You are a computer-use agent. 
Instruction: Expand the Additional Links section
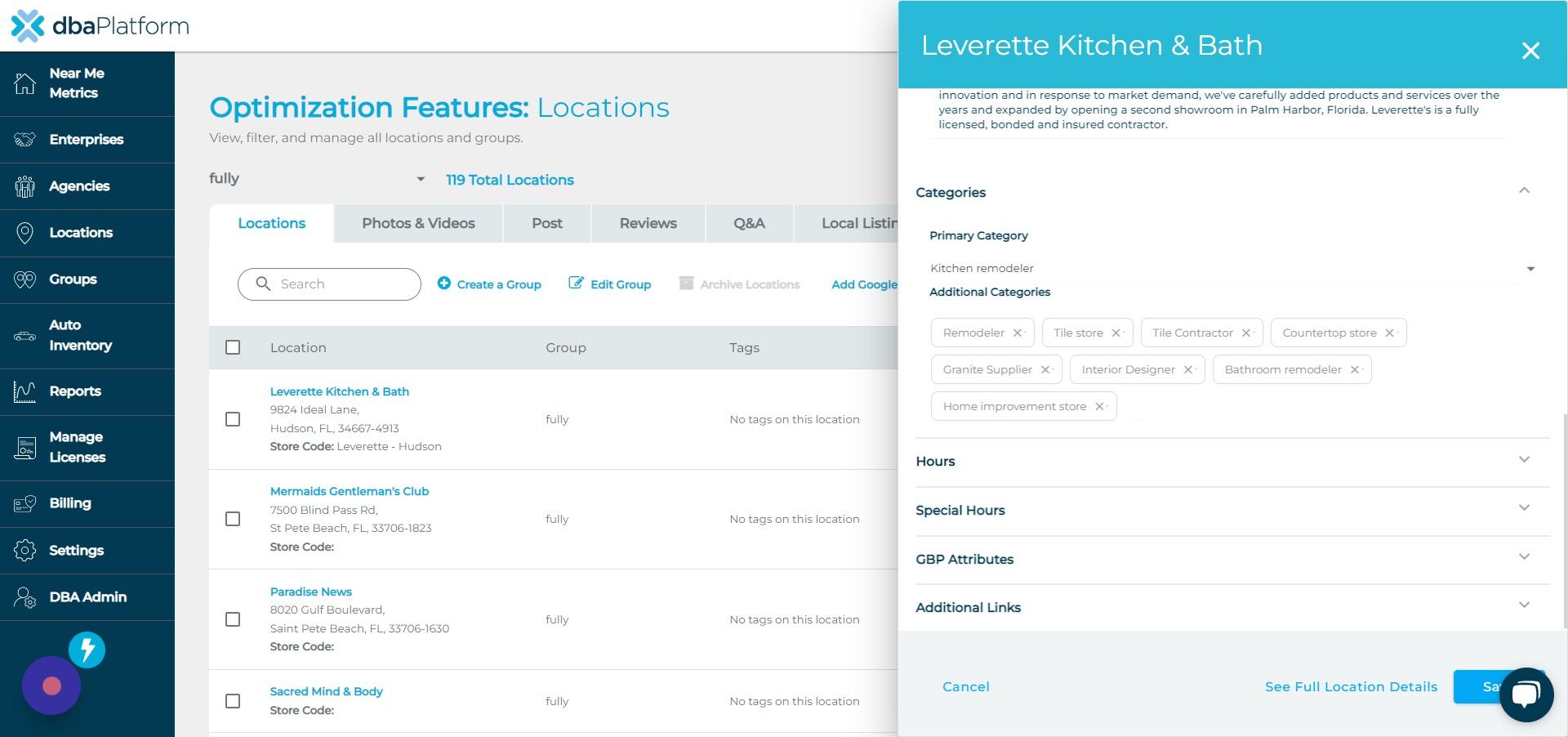(1524, 605)
